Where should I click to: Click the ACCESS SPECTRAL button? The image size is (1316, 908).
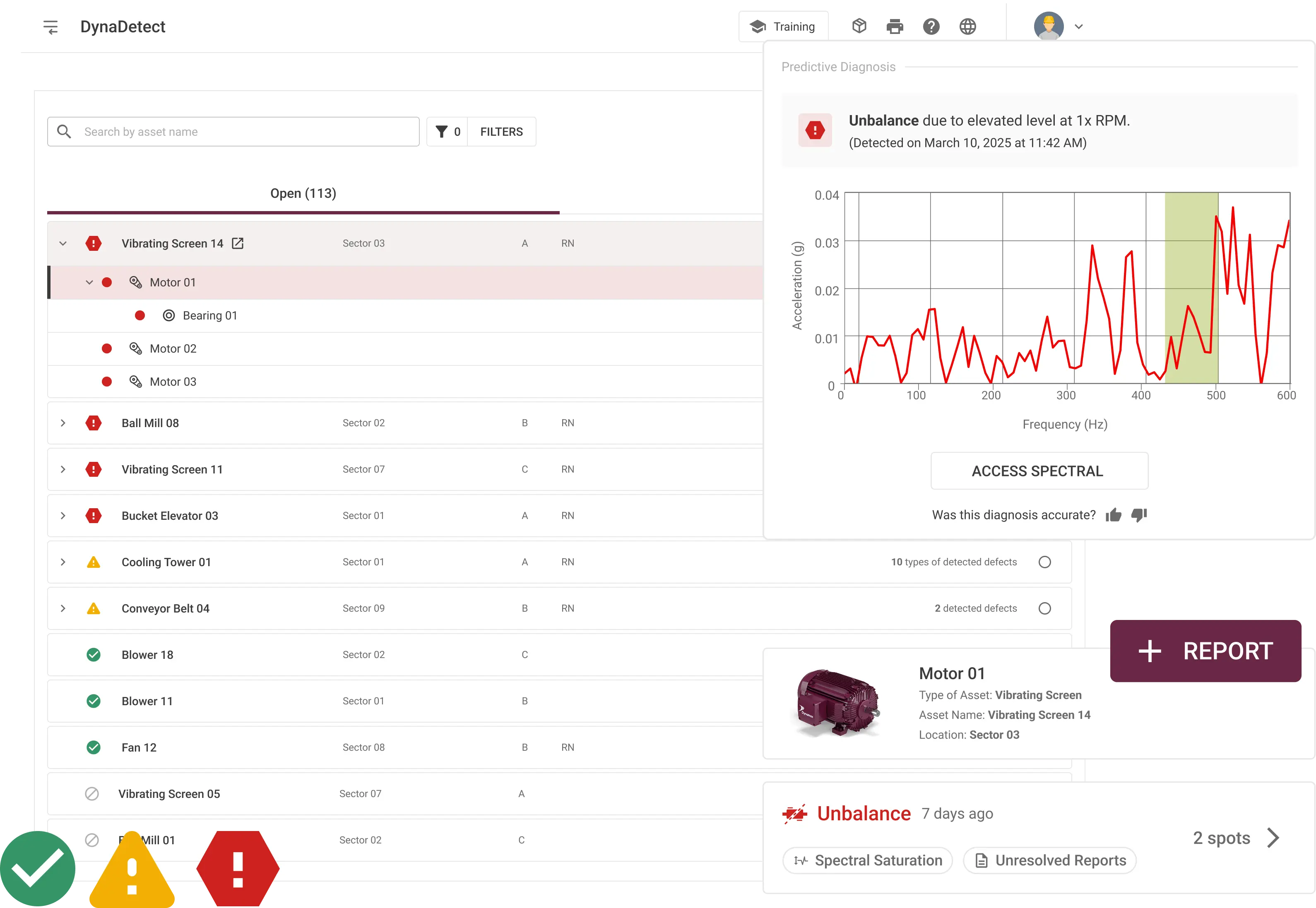point(1039,471)
